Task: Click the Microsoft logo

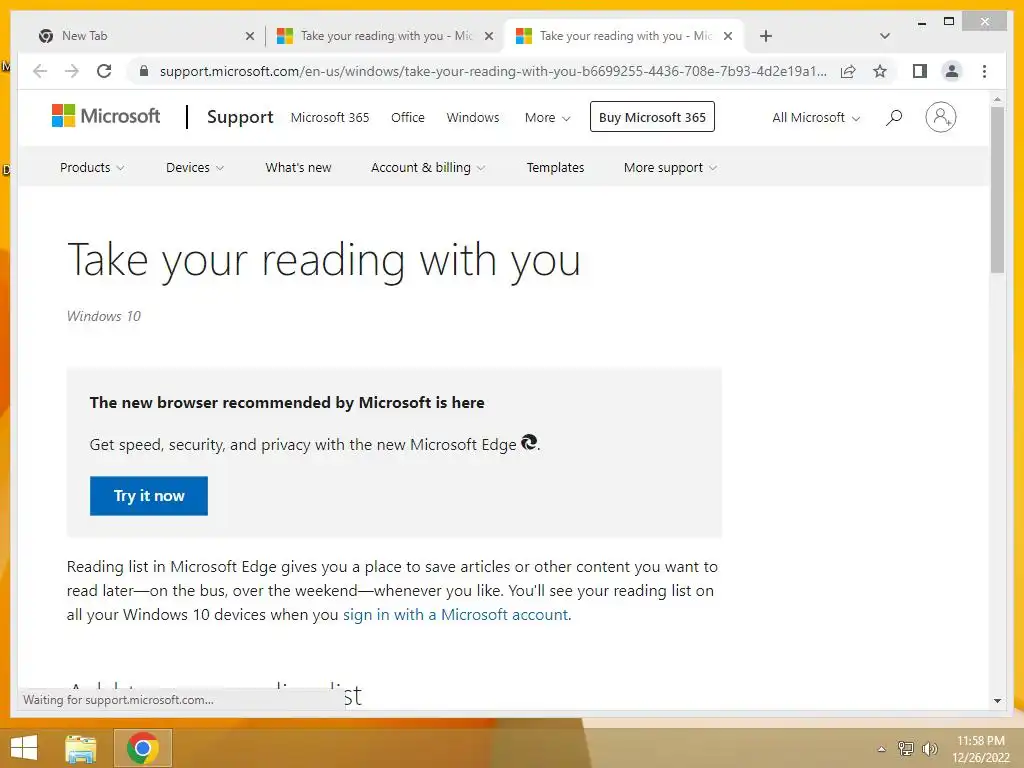Action: click(x=106, y=116)
